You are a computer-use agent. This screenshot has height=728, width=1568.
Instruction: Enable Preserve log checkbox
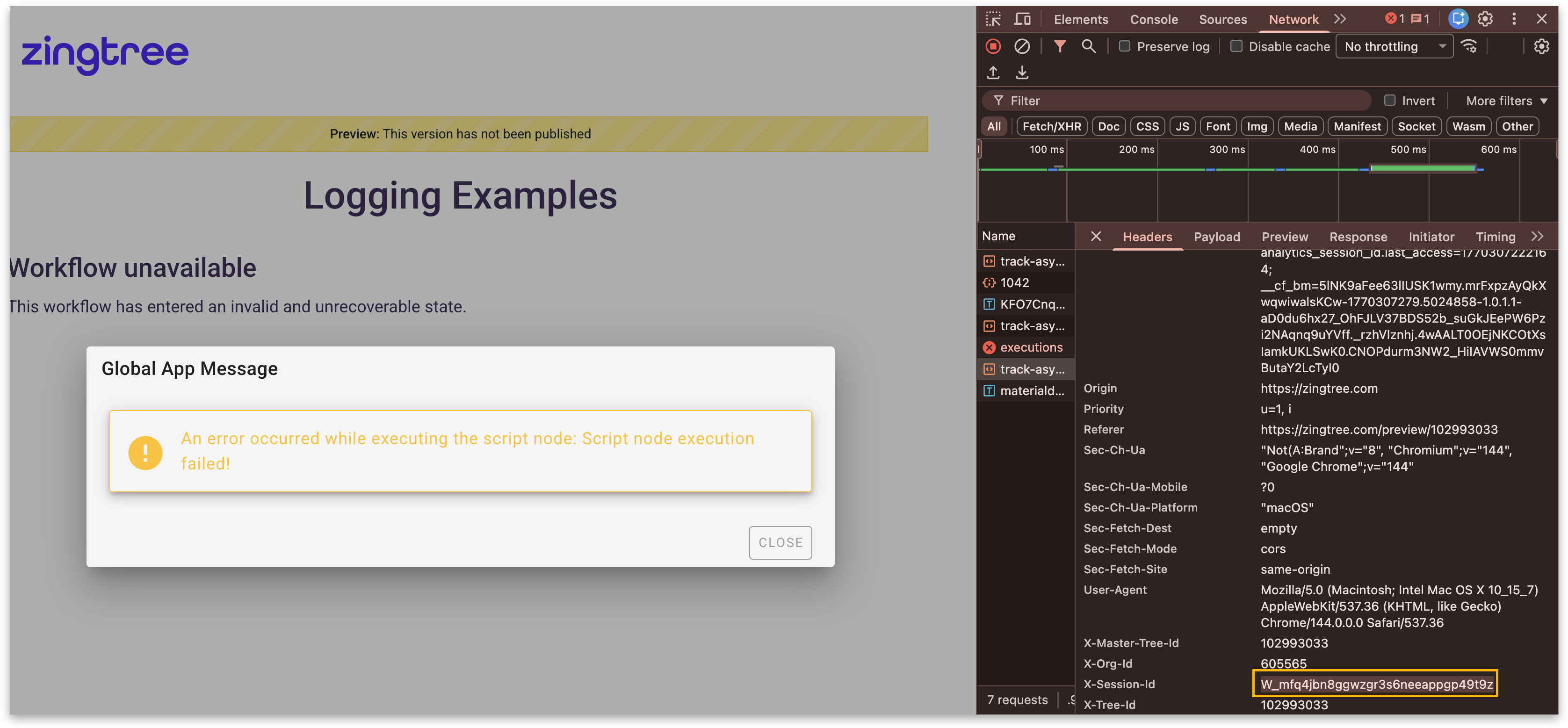pos(1125,46)
